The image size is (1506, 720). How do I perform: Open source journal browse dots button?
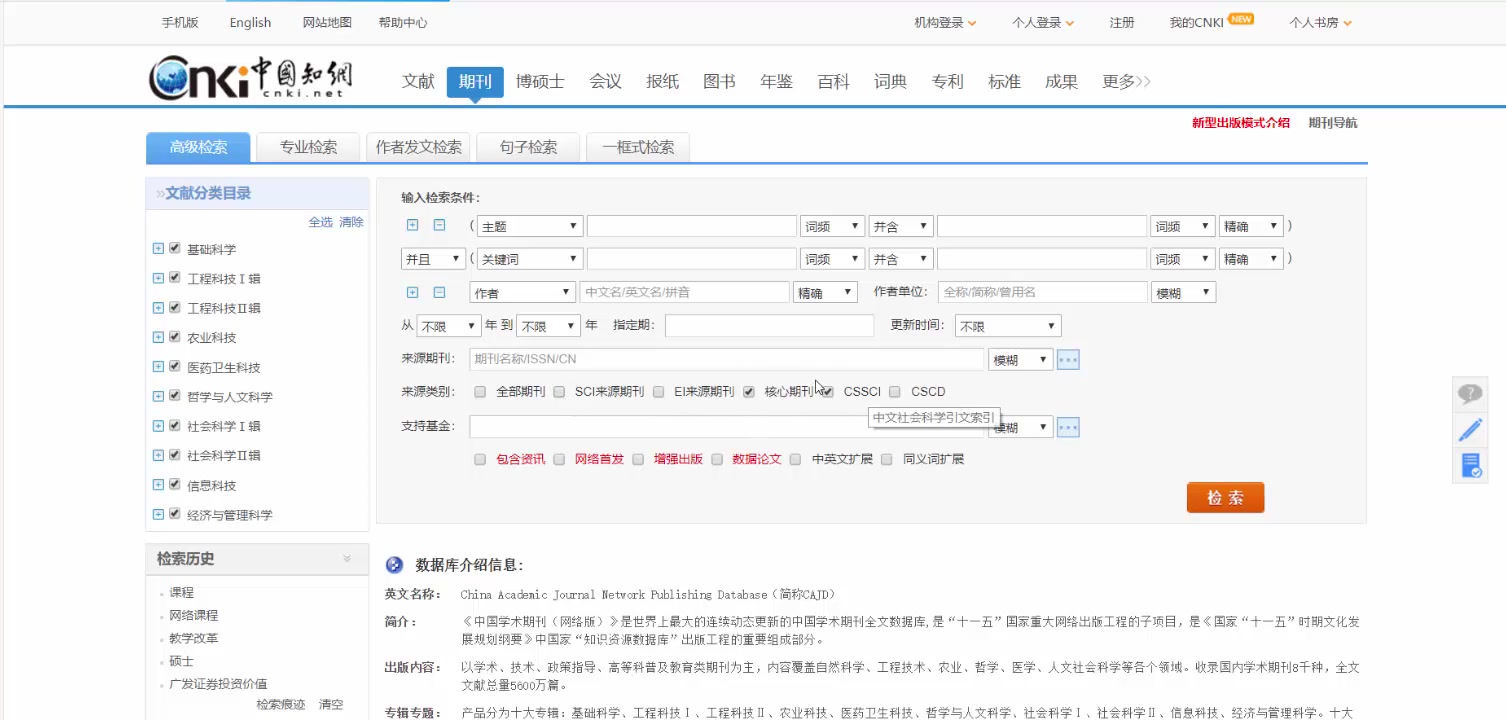(x=1068, y=359)
